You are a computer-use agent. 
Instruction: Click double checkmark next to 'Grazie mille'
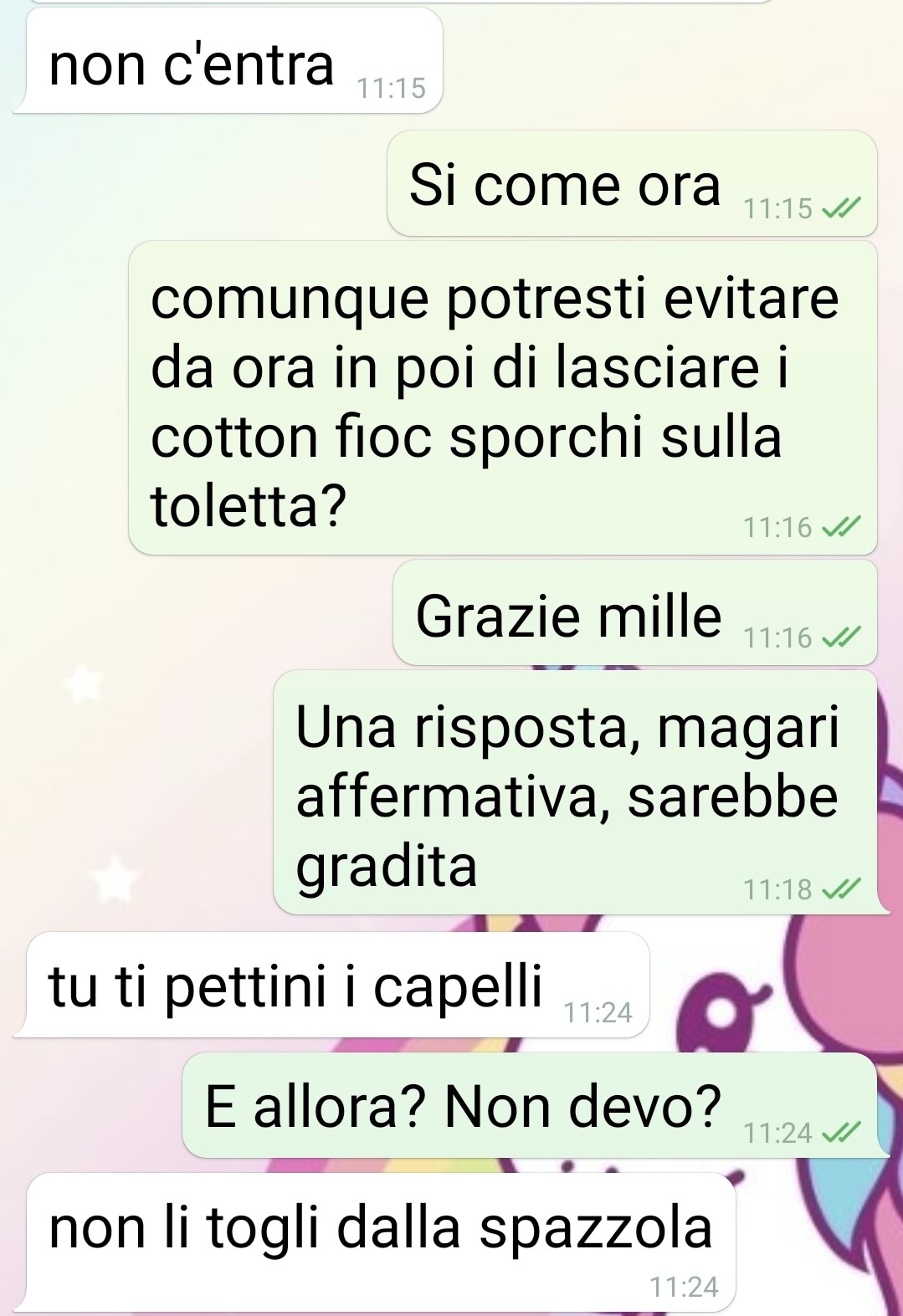840,638
